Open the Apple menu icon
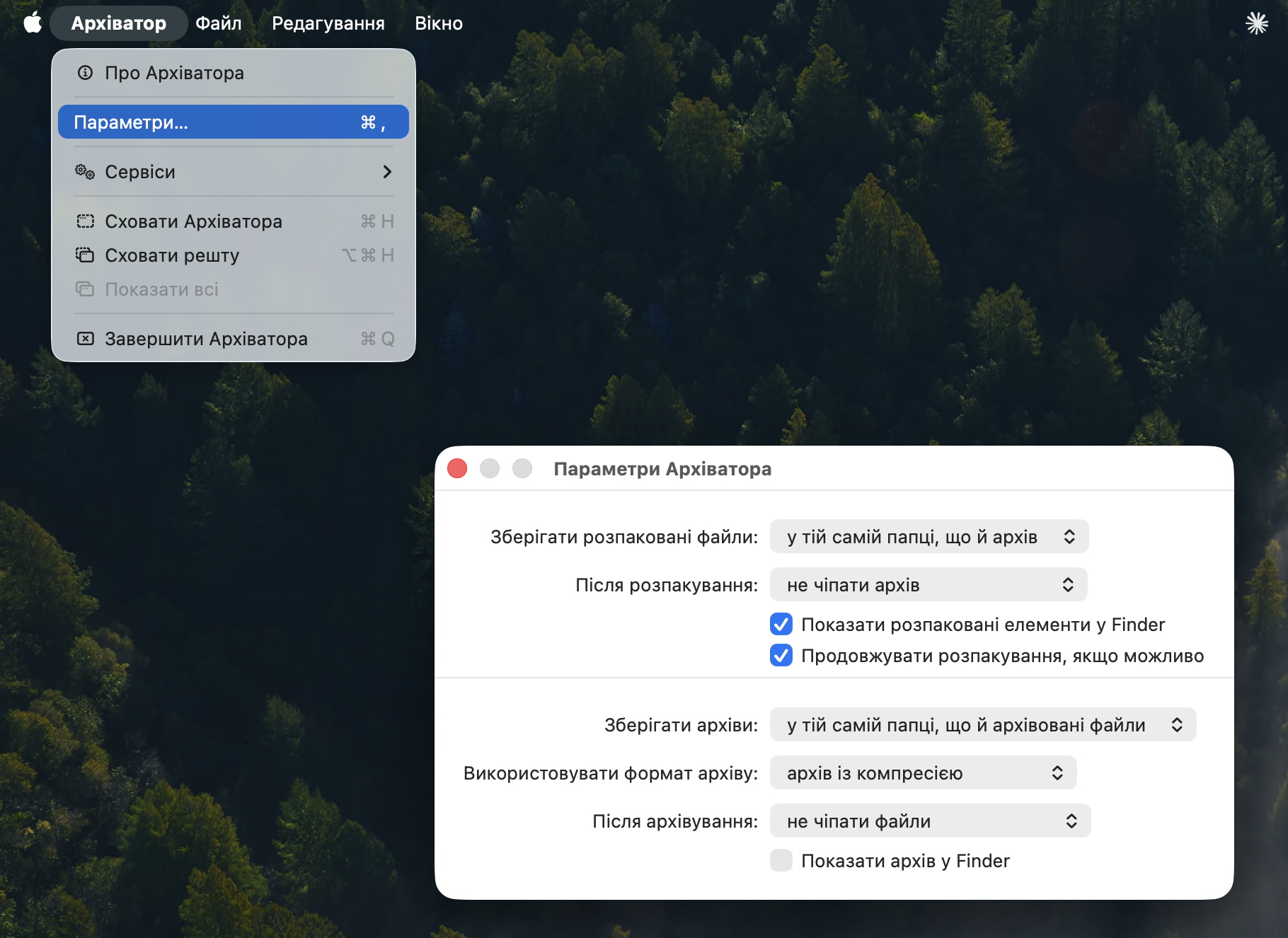The height and width of the screenshot is (938, 1288). pos(33,23)
